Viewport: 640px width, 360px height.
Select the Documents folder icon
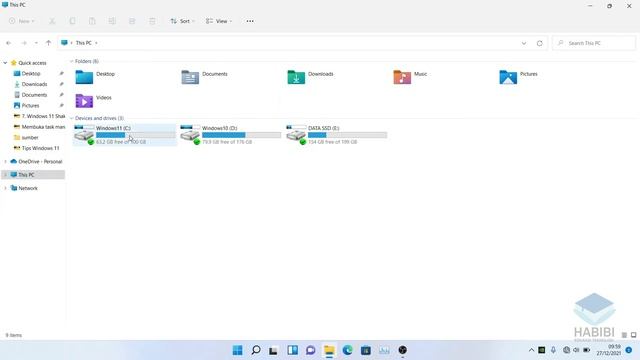coord(190,77)
